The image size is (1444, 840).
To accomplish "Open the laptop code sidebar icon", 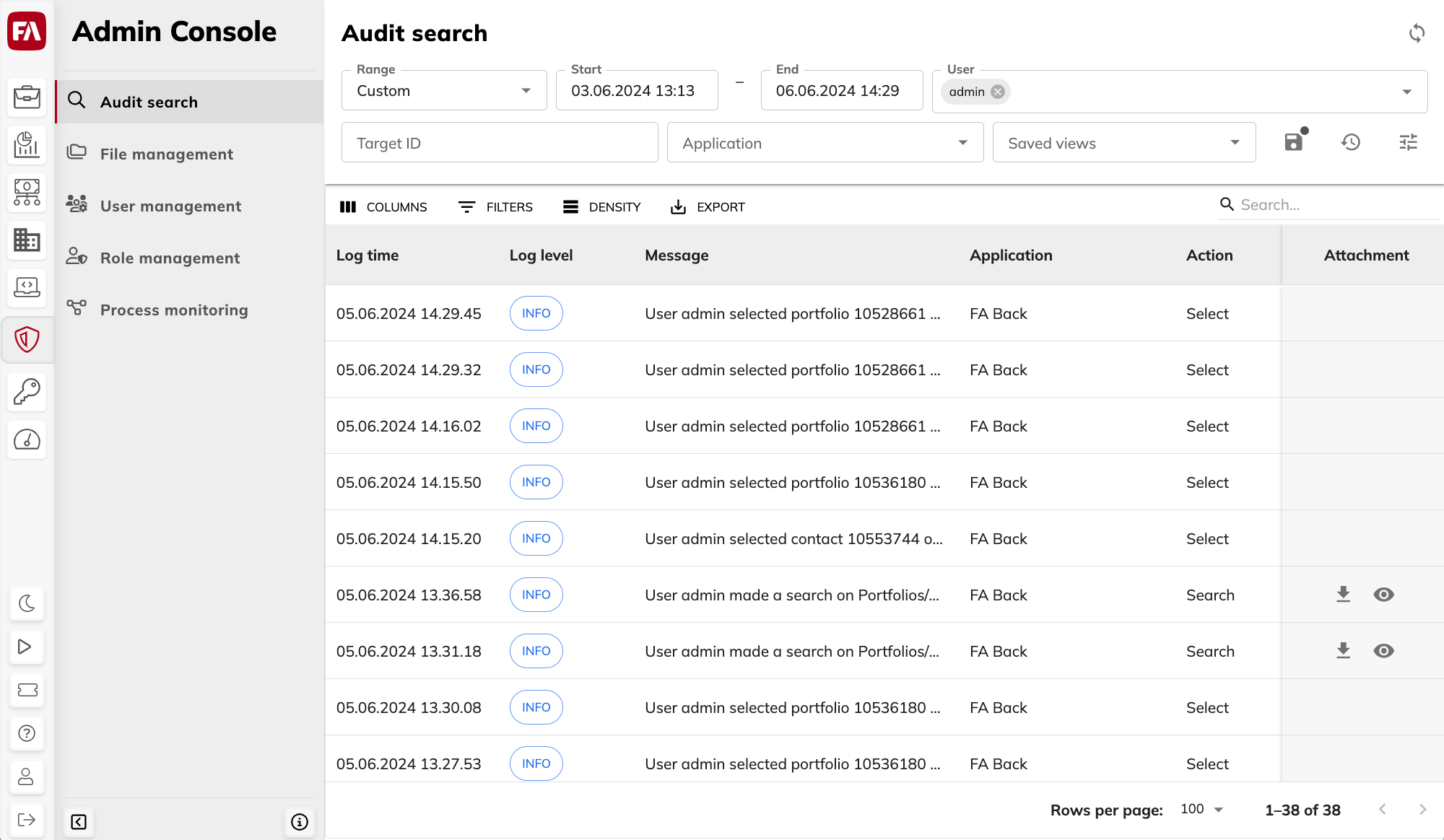I will coord(27,287).
